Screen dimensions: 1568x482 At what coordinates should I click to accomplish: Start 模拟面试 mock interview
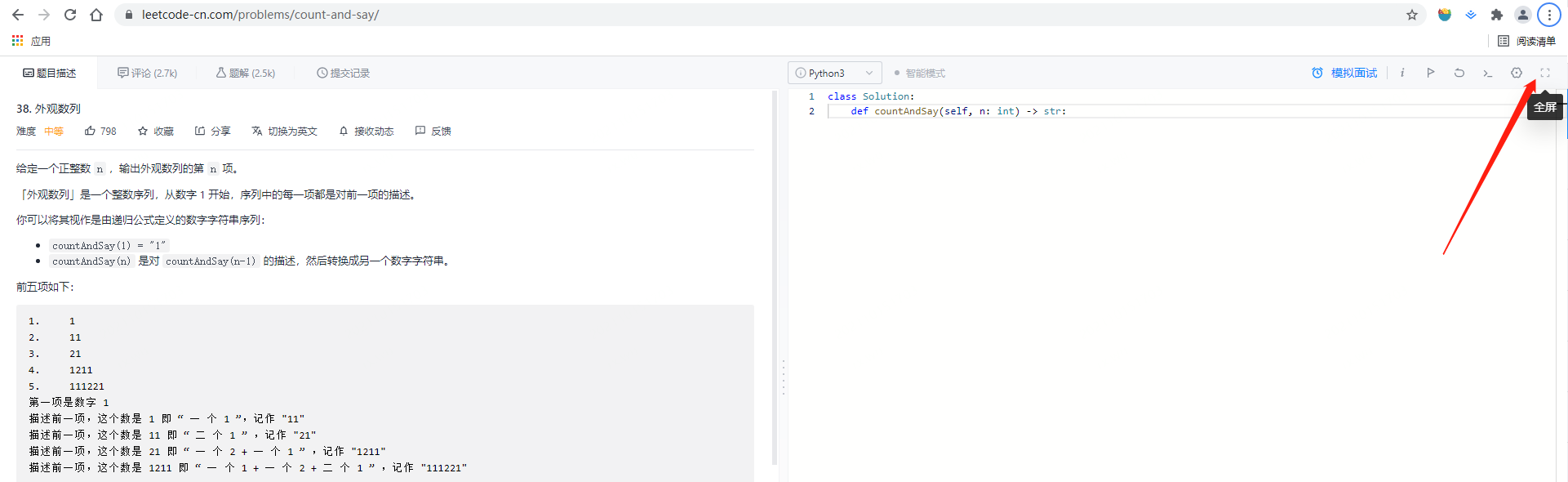[1344, 73]
